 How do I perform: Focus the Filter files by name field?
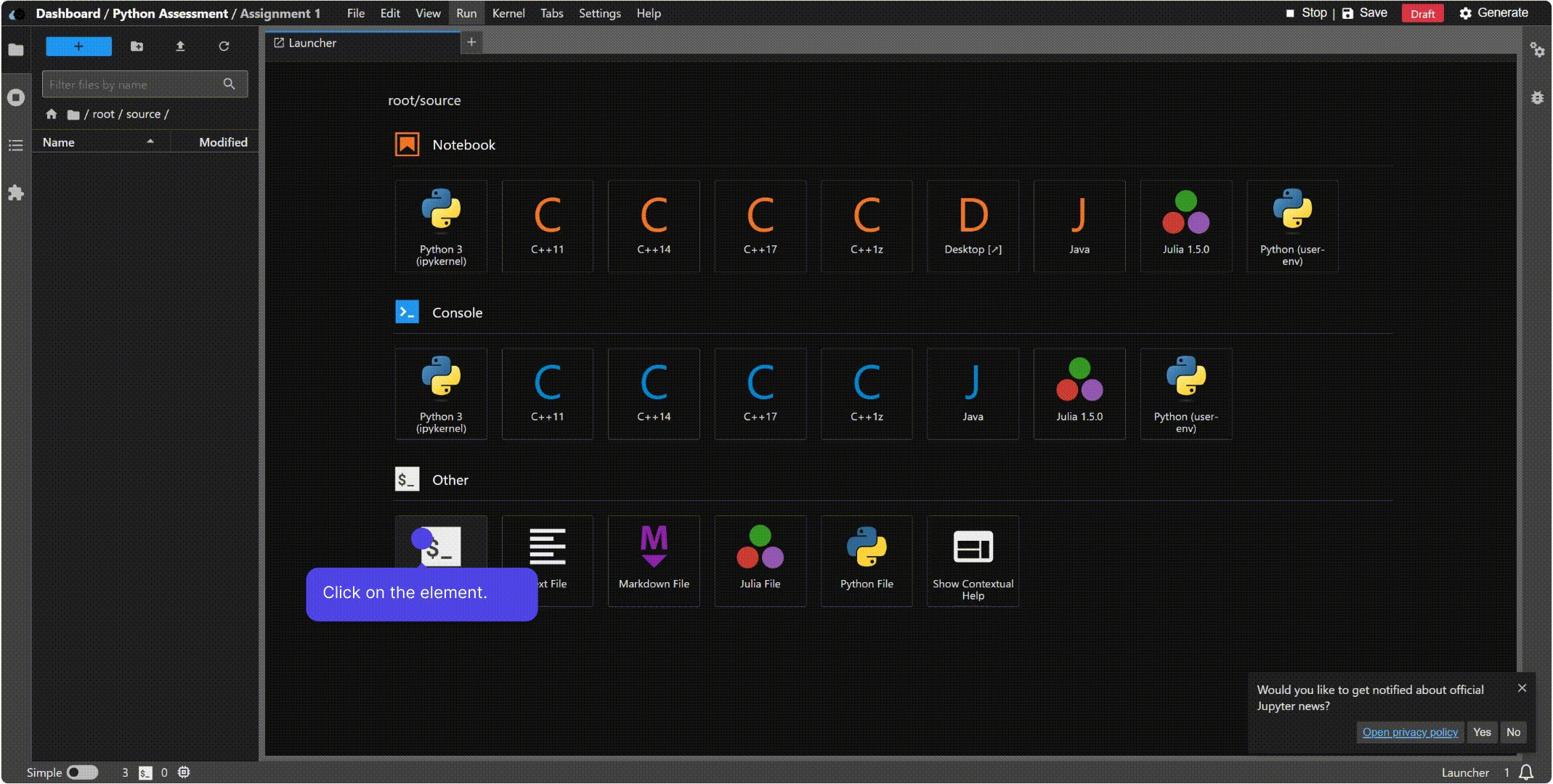tap(145, 84)
